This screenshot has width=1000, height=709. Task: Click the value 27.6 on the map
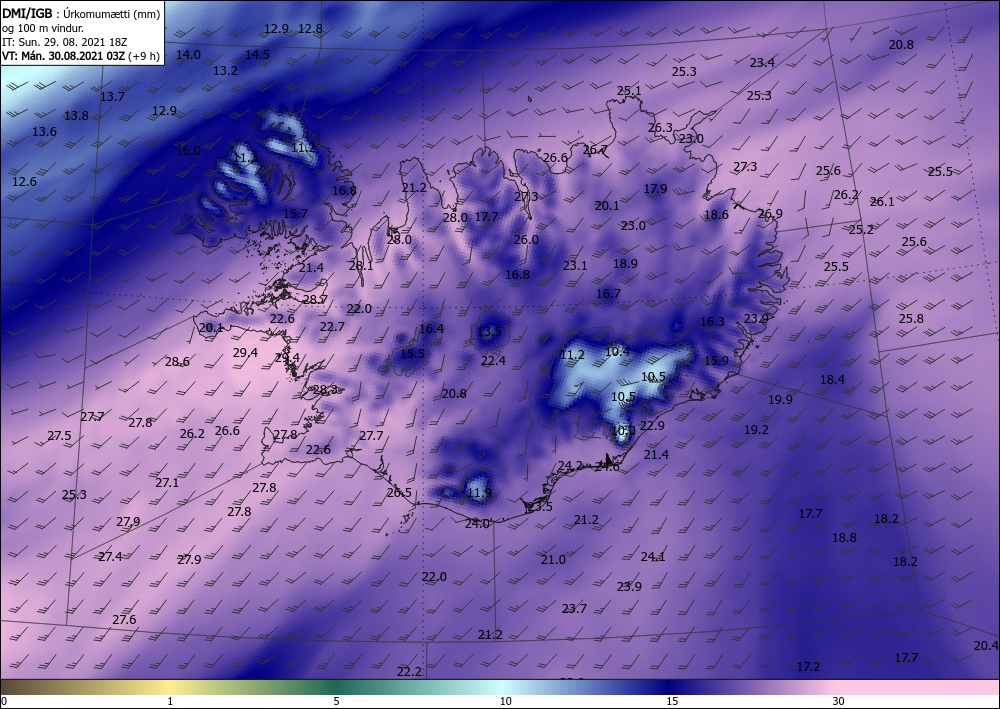tap(124, 619)
